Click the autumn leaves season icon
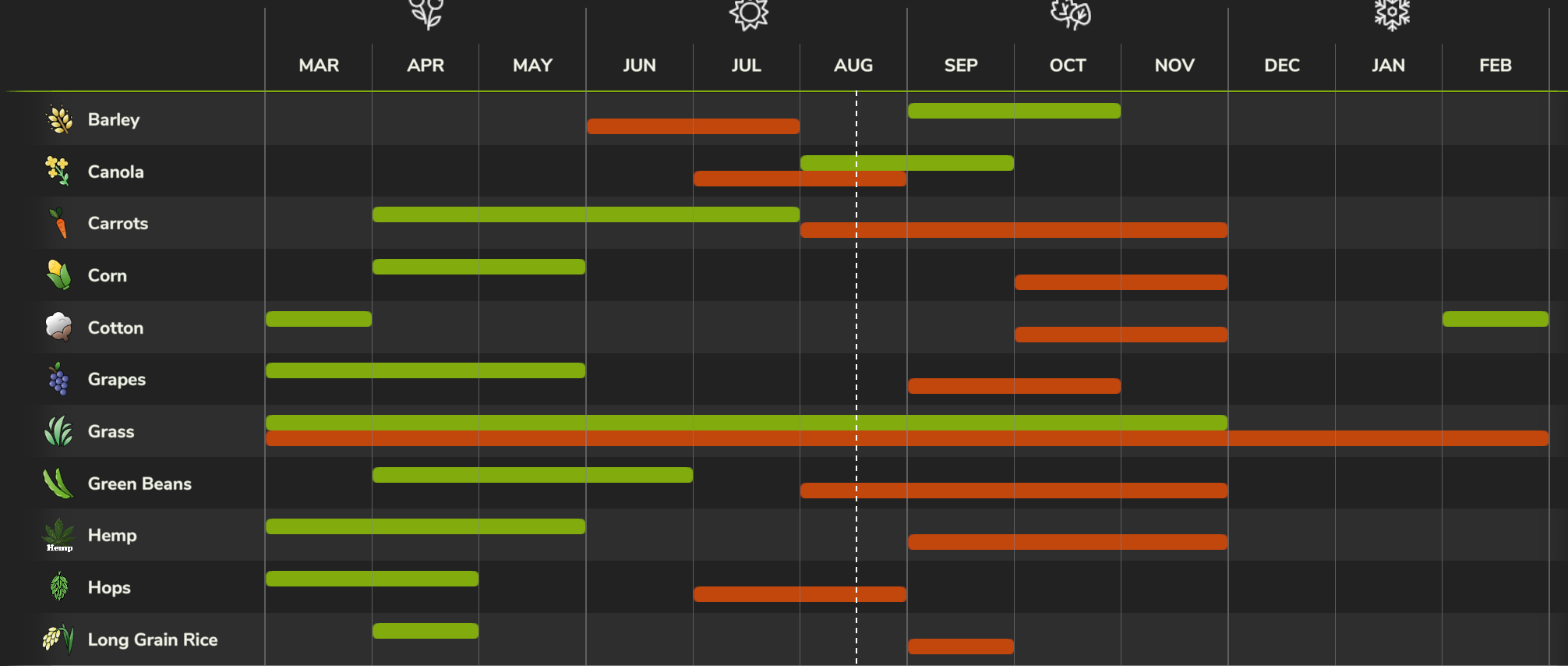 (1071, 14)
